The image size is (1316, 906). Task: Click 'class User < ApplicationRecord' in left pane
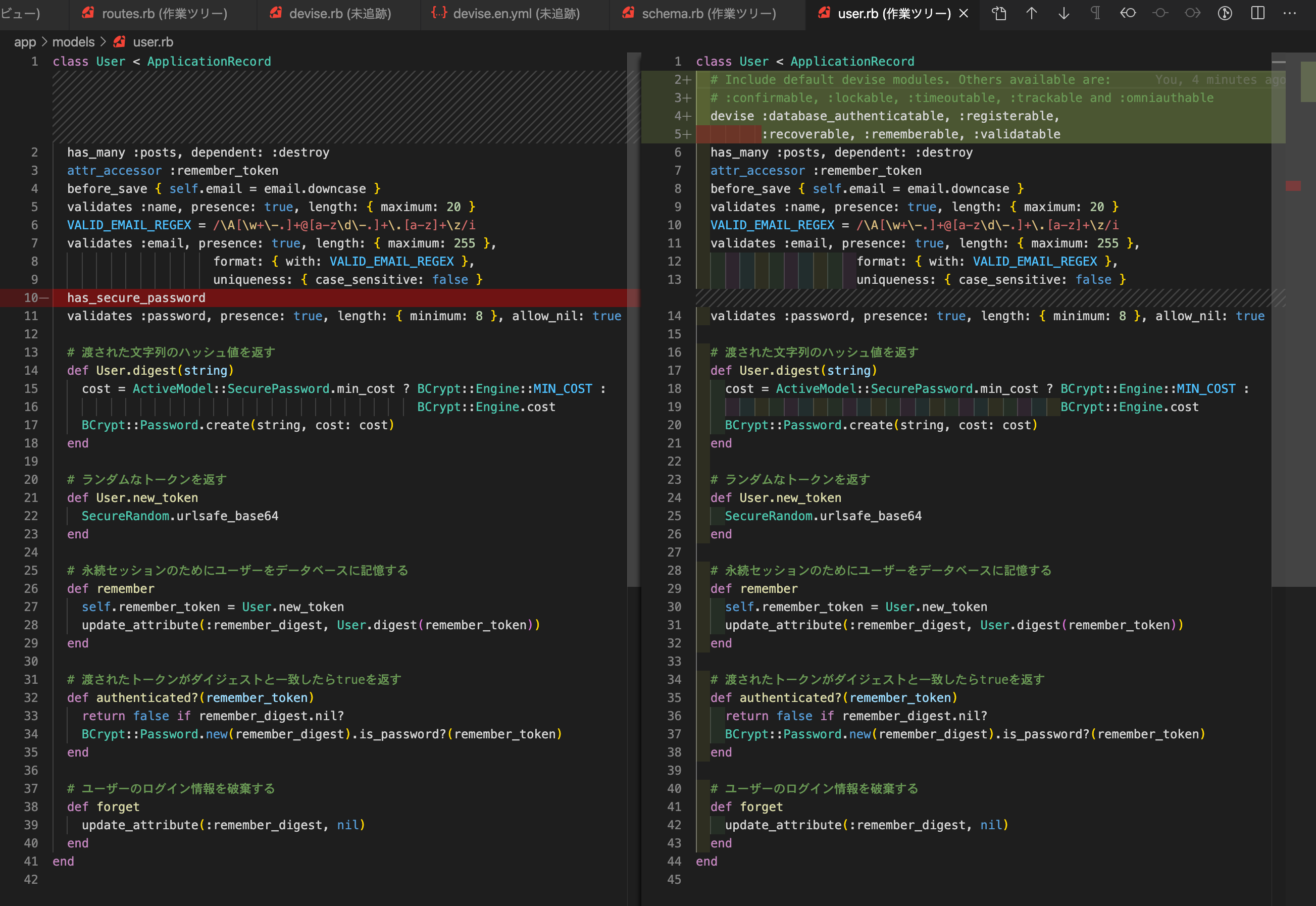tap(162, 61)
